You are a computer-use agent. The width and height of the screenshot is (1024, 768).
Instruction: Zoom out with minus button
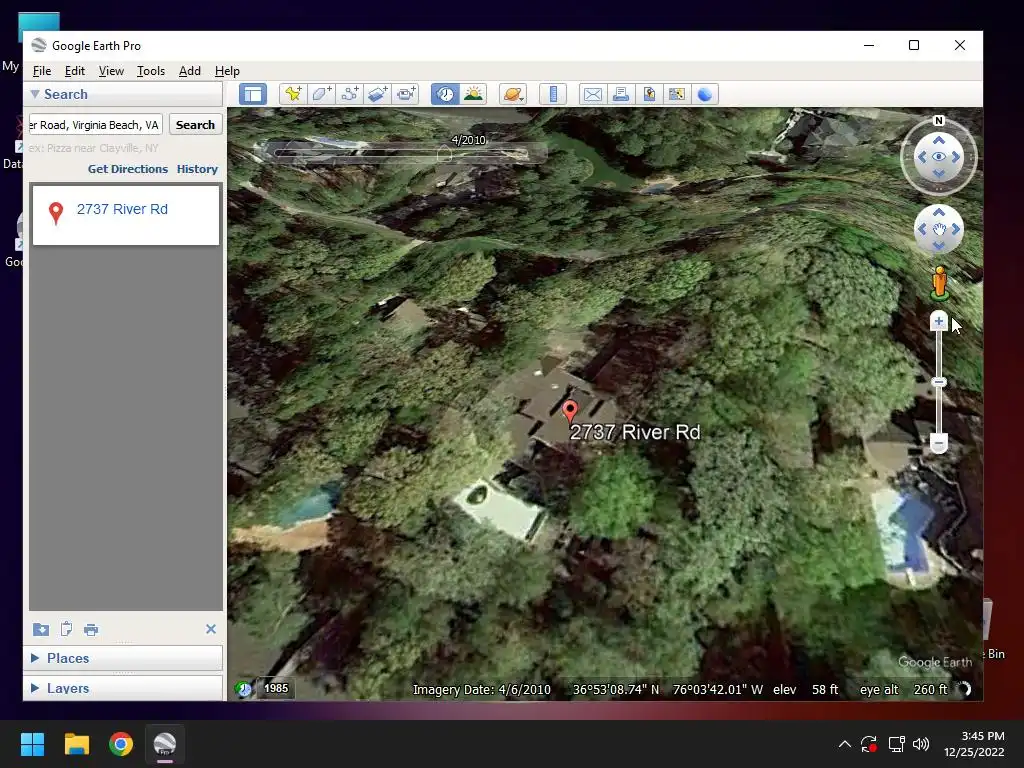pos(938,443)
